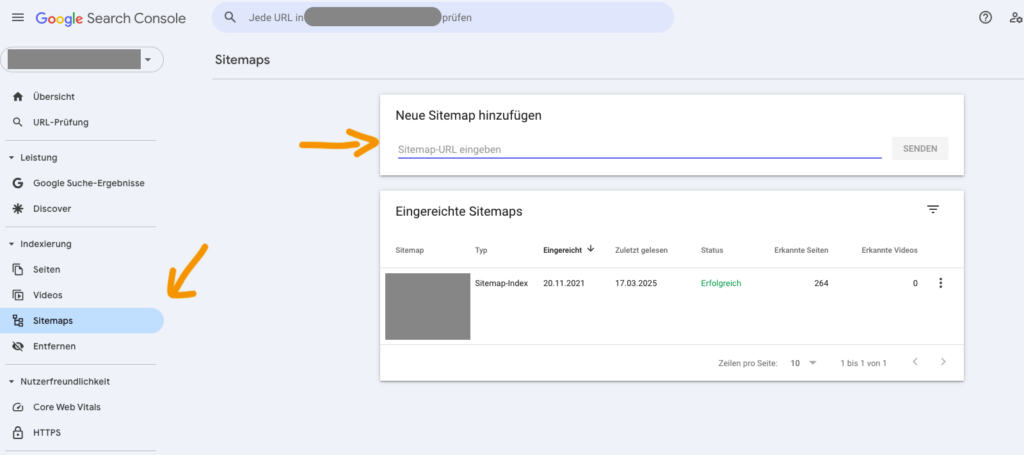The image size is (1024, 455).
Task: Click the '1 bis 1 von 1' pagination text
Action: pos(863,362)
